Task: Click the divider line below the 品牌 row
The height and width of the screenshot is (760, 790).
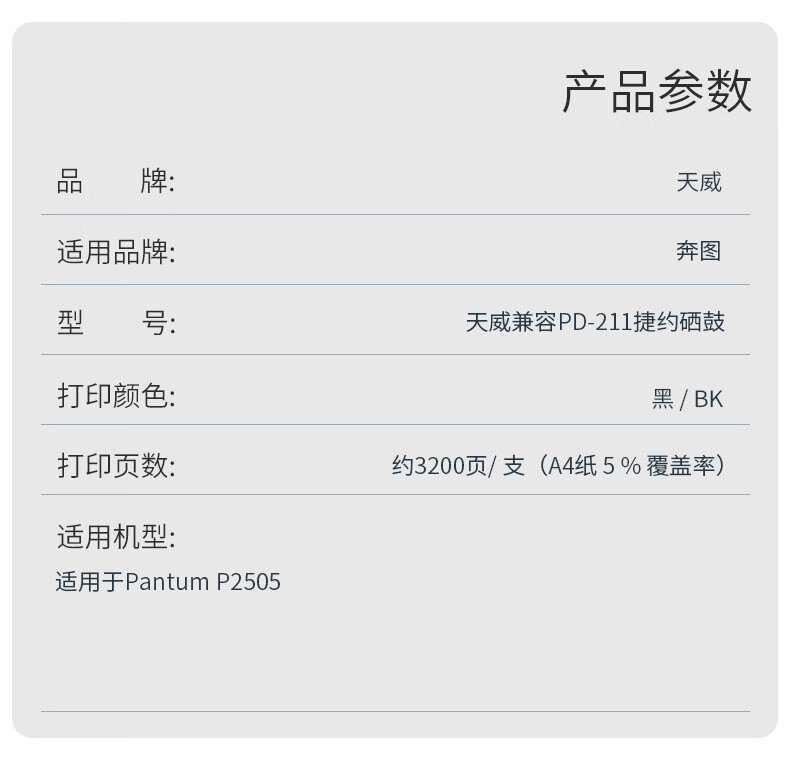Action: [395, 214]
